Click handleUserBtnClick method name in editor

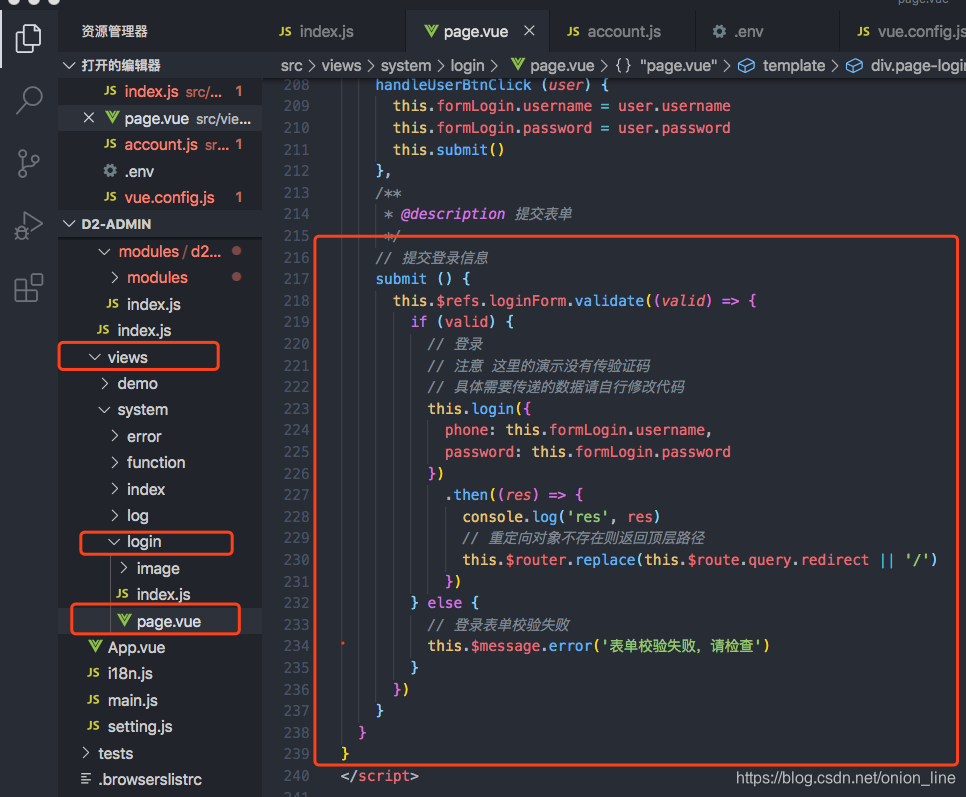(453, 85)
